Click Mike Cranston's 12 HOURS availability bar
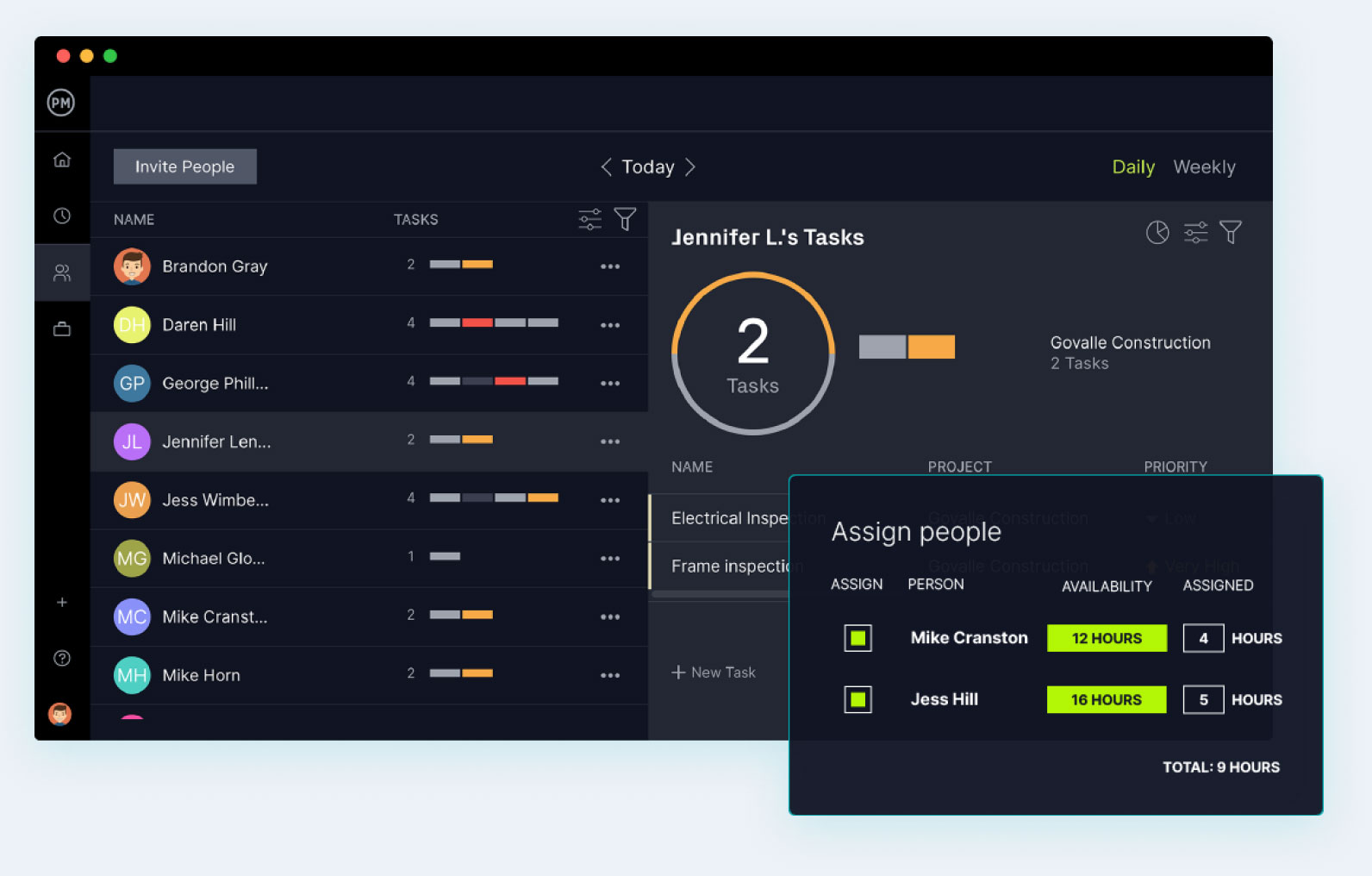The width and height of the screenshot is (1372, 876). (1107, 638)
